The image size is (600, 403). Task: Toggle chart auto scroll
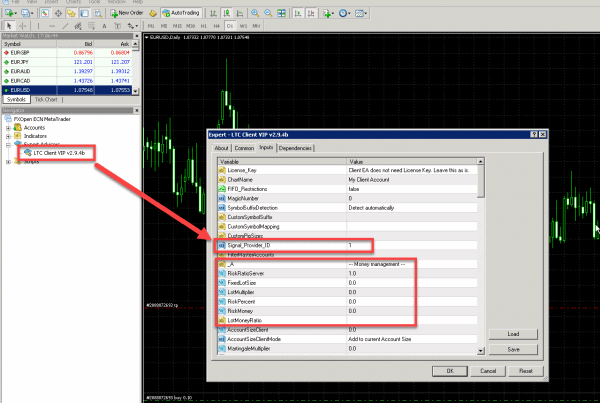click(298, 13)
